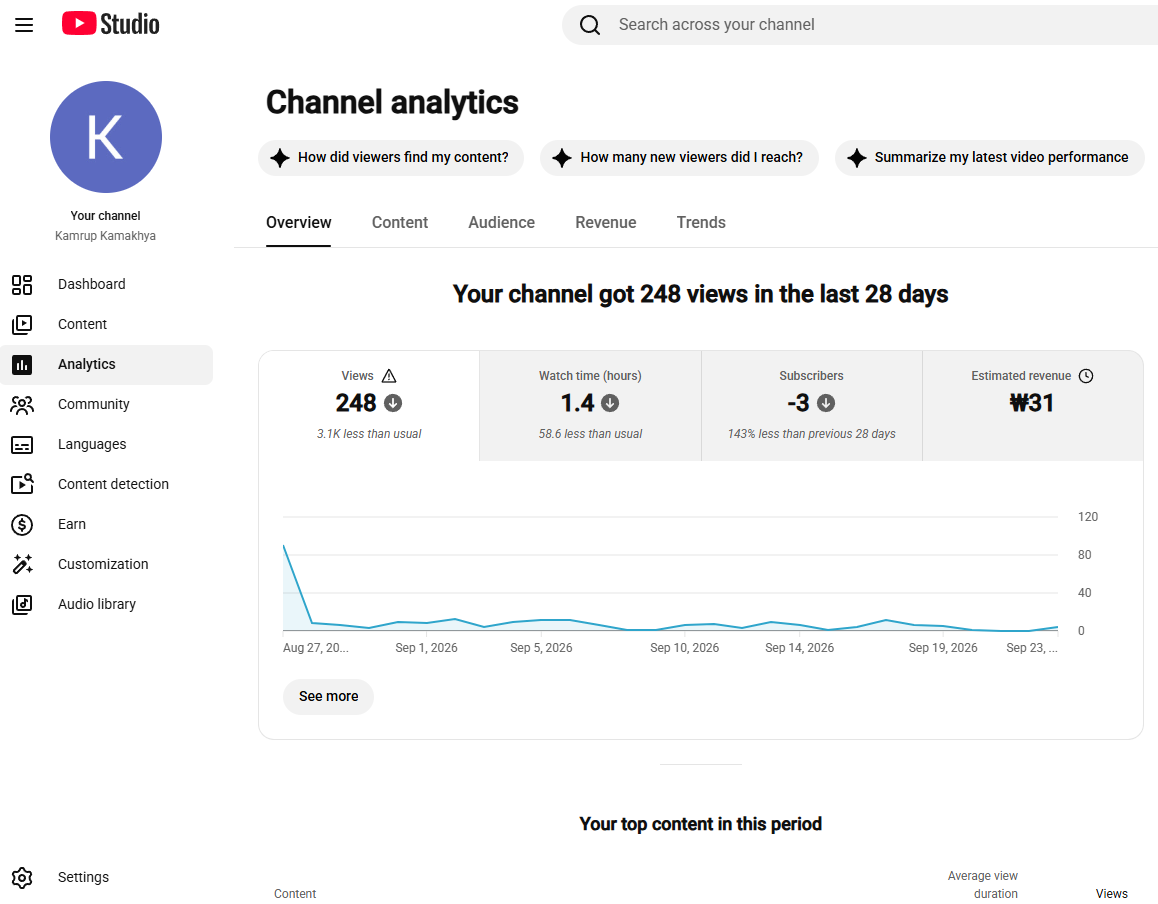Viewport: 1158px width, 904px height.
Task: Click the 'Sep 10, 2026' chart date label
Action: coord(685,648)
